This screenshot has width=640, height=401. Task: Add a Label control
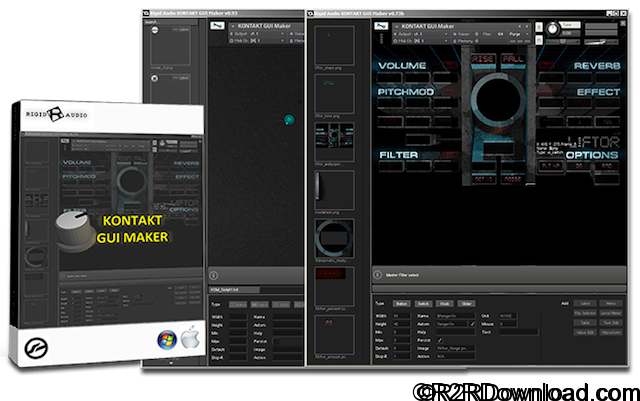pos(585,303)
